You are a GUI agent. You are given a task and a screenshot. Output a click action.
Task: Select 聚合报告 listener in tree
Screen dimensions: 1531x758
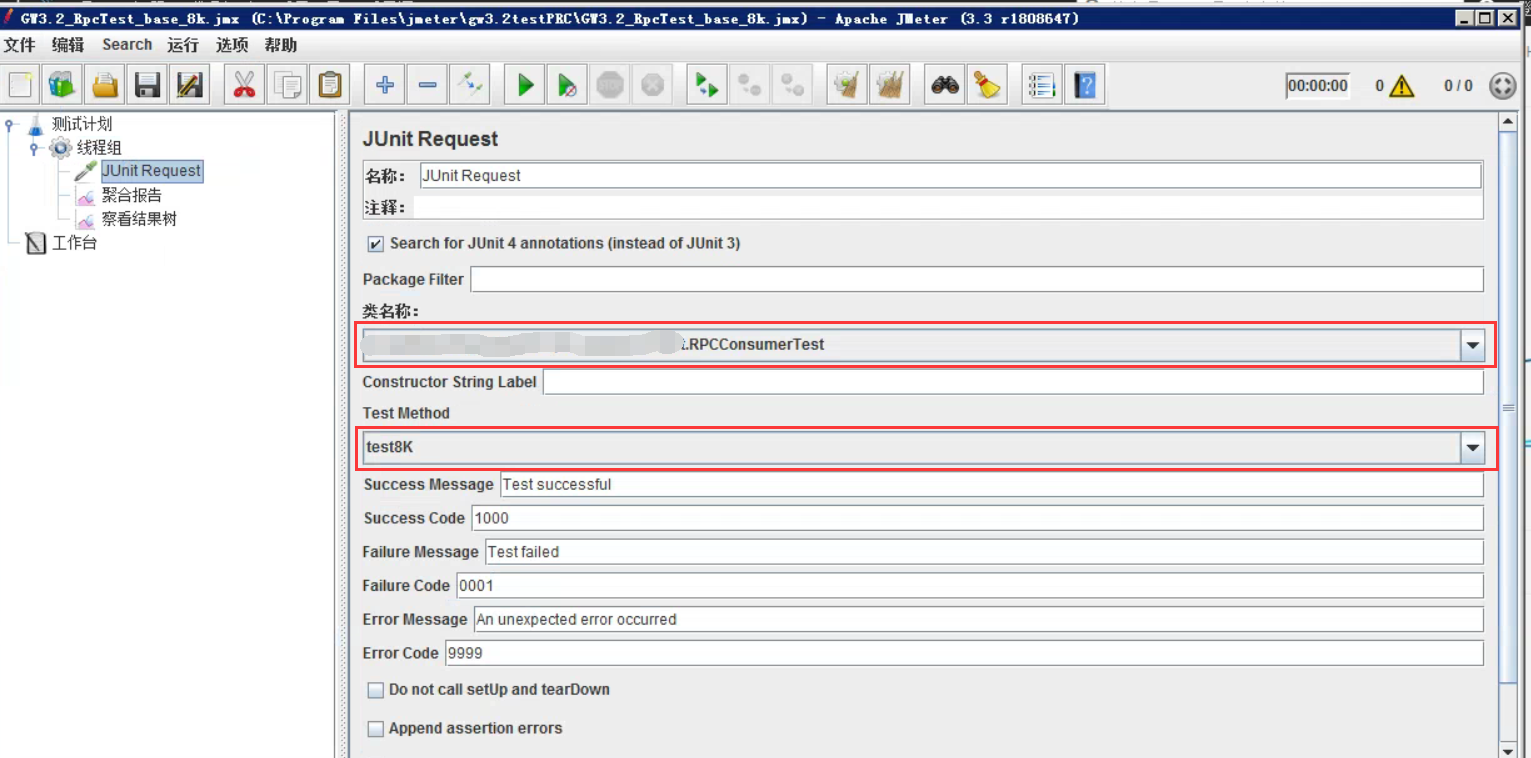pos(132,195)
